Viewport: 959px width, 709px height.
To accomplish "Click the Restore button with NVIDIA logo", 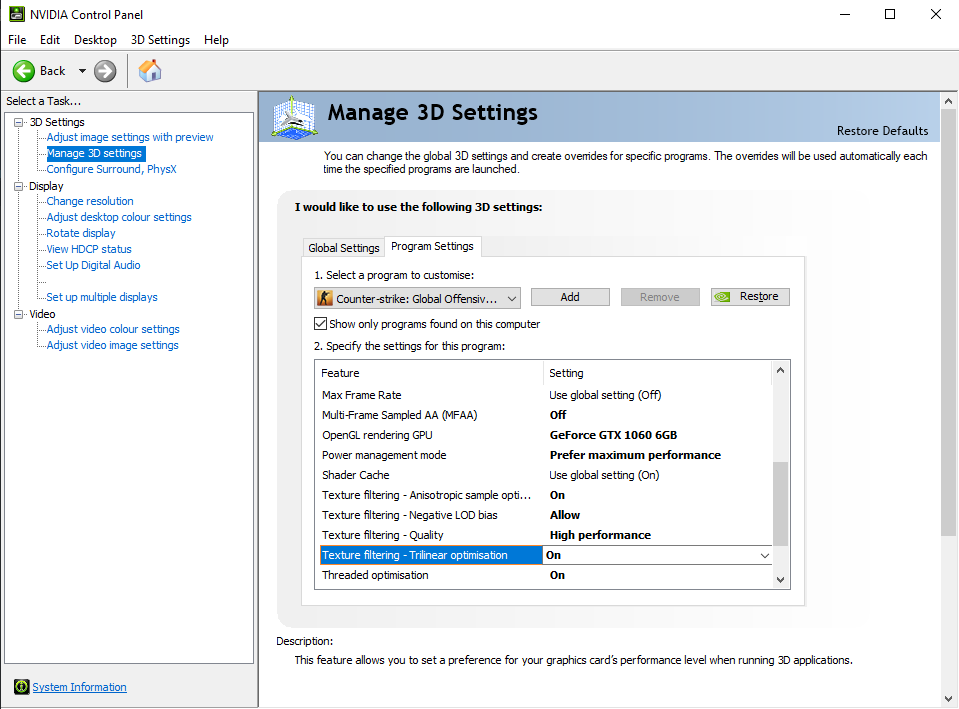I will click(x=750, y=297).
